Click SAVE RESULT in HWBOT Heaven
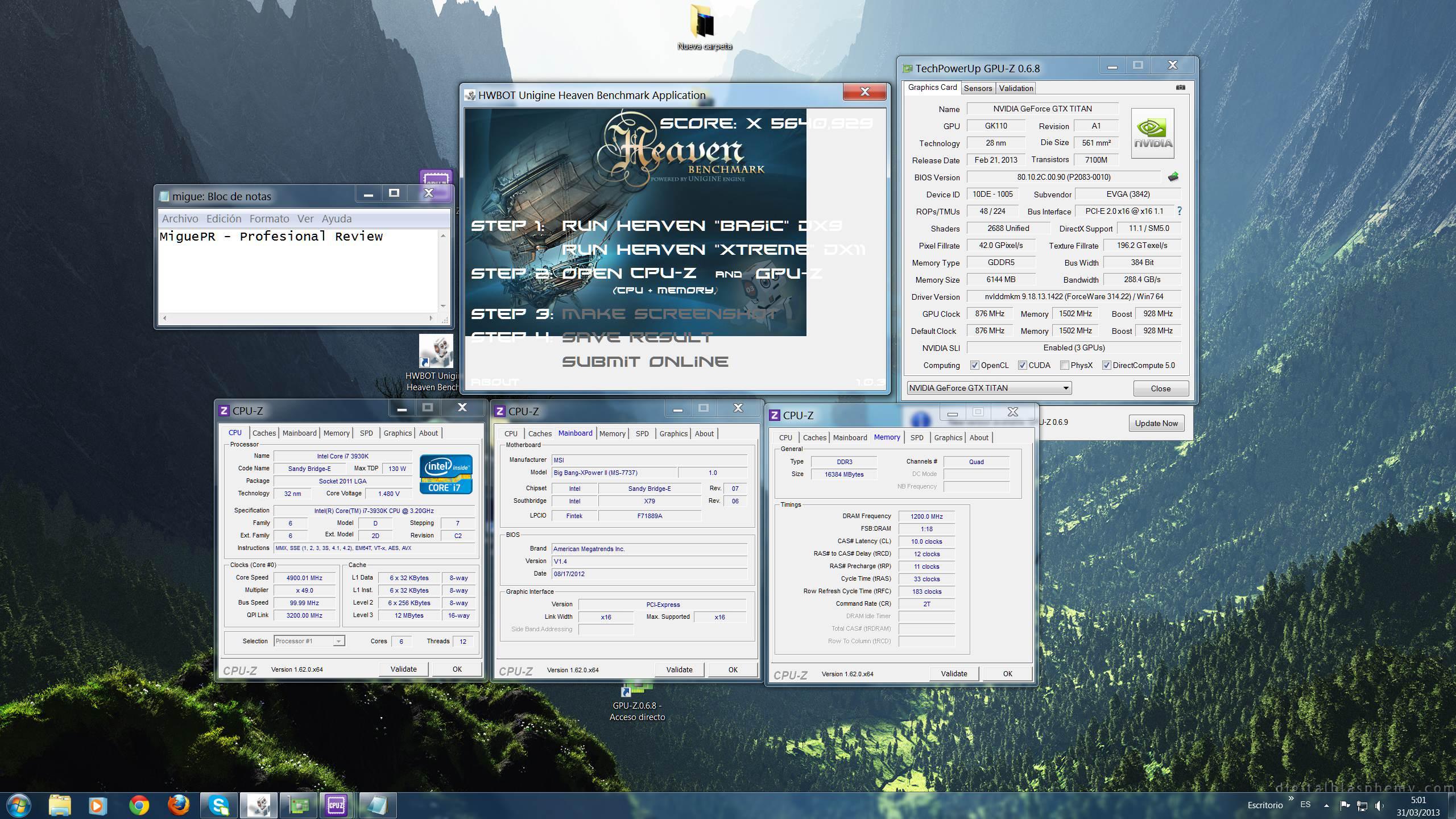1456x819 pixels. tap(637, 338)
